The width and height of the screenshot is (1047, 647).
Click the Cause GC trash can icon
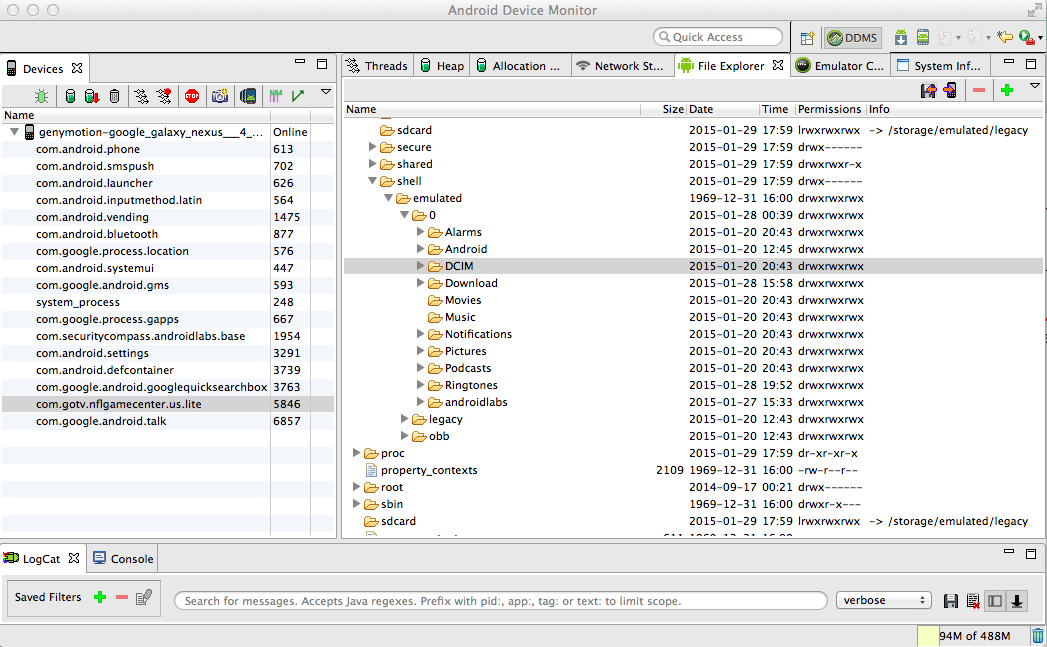[114, 96]
